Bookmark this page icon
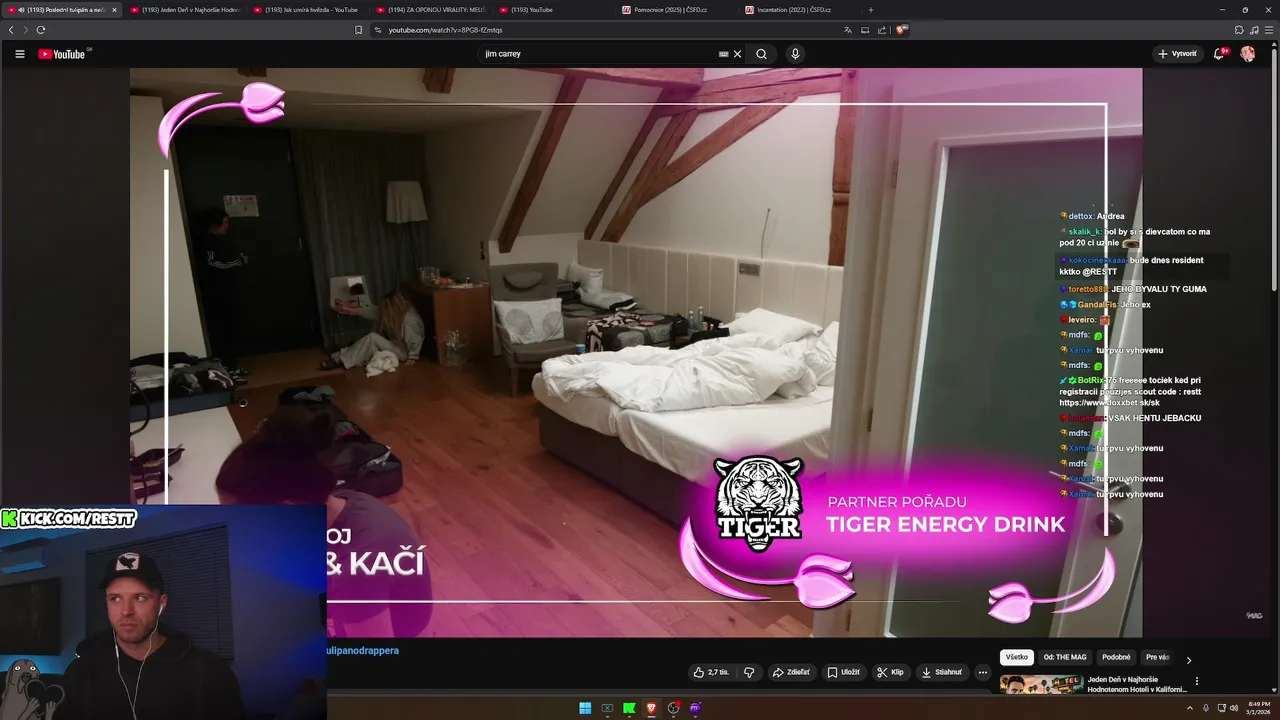1280x720 pixels. [359, 30]
